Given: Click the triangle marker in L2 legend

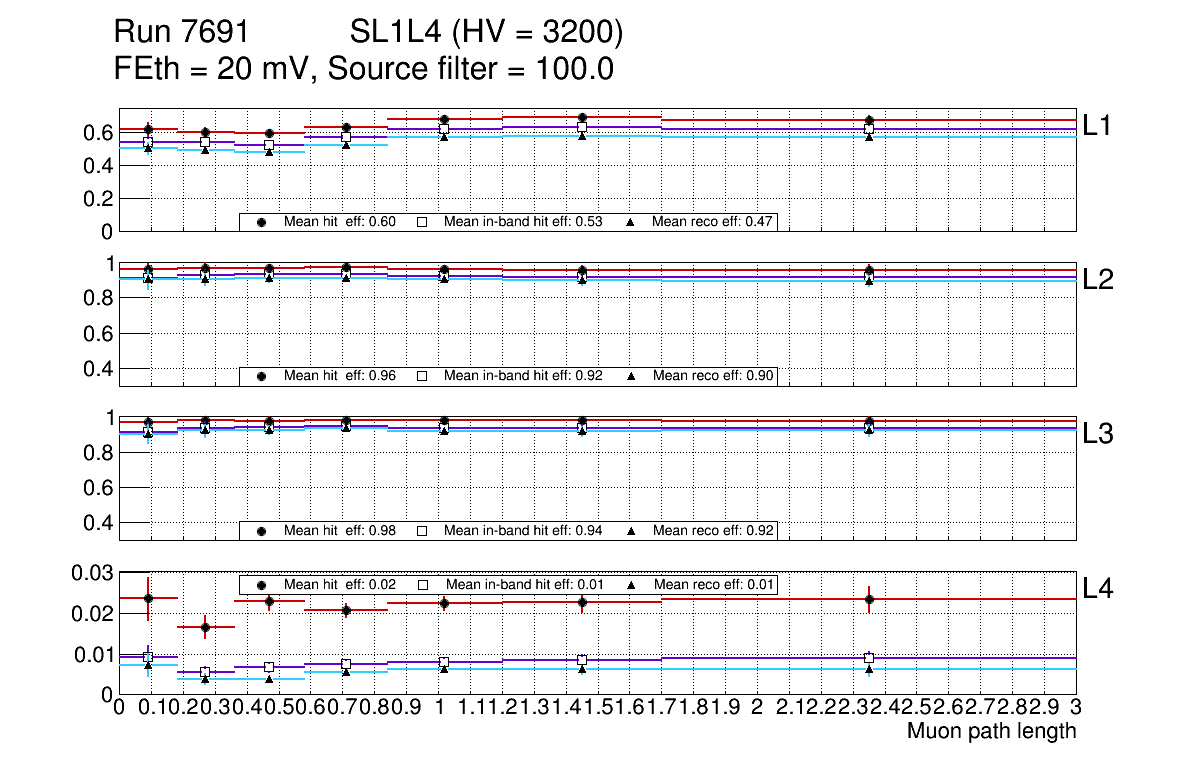Looking at the screenshot, I should coord(632,376).
